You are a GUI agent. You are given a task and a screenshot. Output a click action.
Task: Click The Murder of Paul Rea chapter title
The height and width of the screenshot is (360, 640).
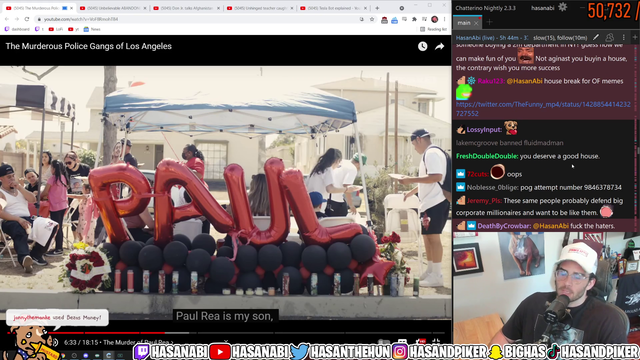pyautogui.click(x=138, y=342)
